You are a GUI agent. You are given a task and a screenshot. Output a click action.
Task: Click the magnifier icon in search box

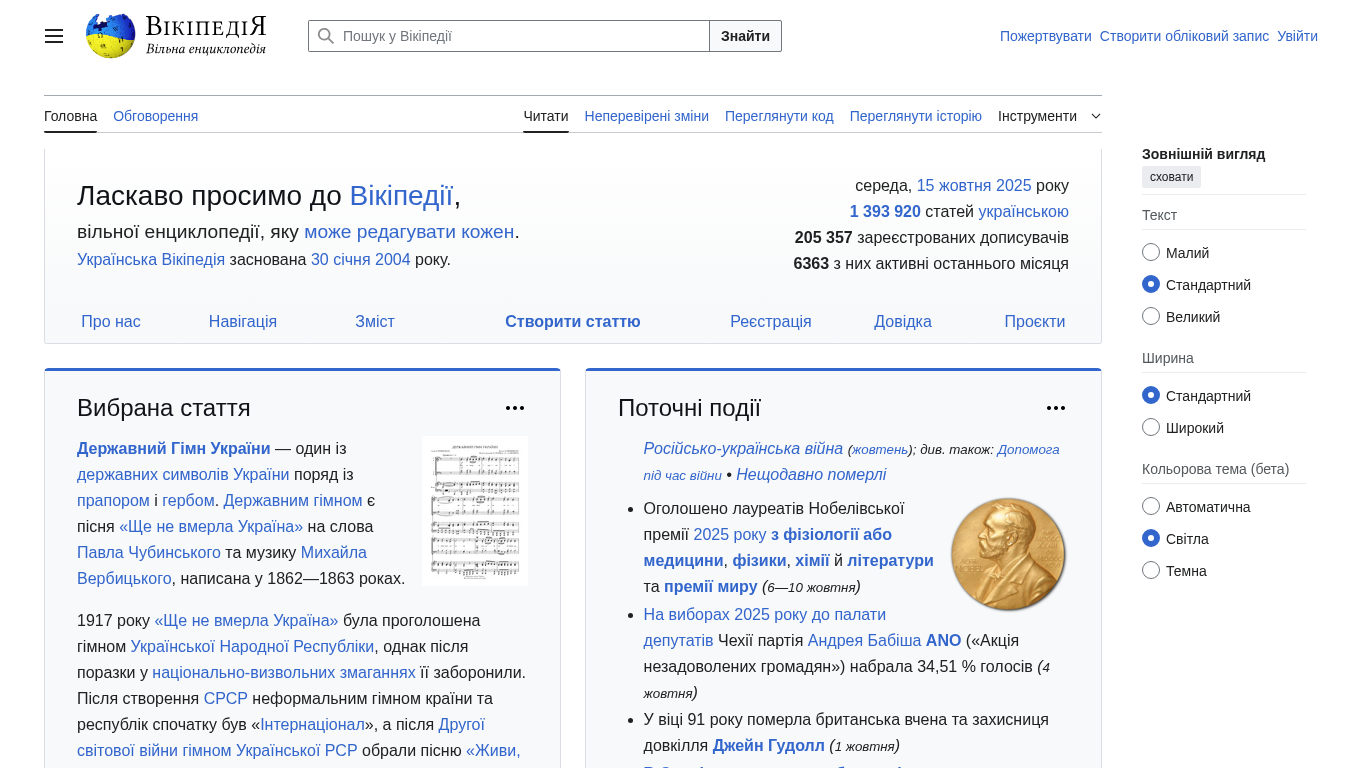coord(326,36)
